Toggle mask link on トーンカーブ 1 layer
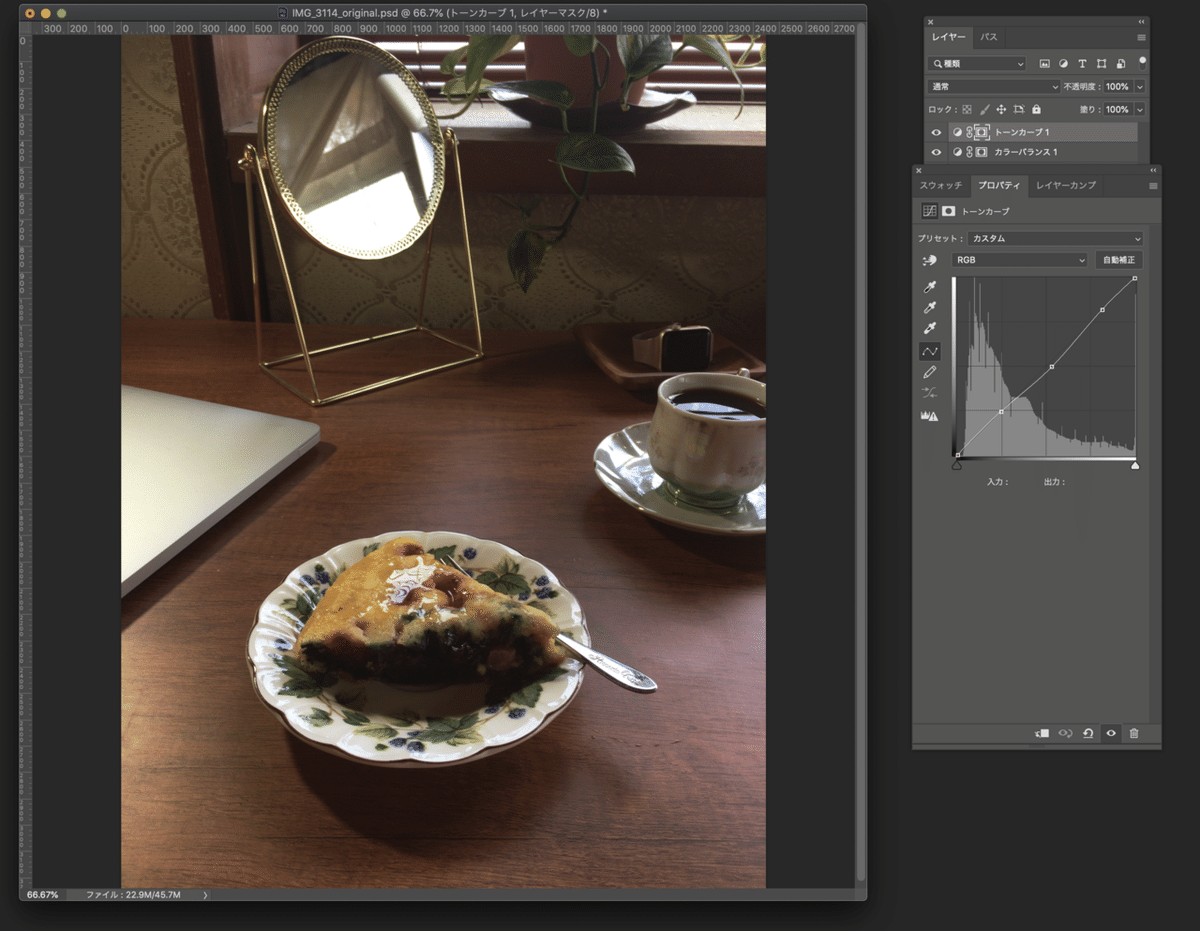Screen dimensions: 1200x931 click(x=970, y=132)
